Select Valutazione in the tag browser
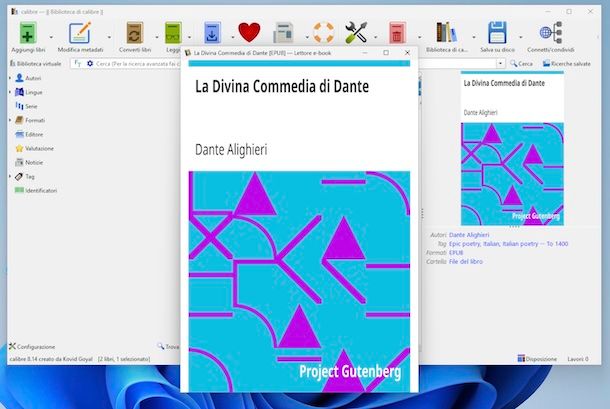 (40, 148)
